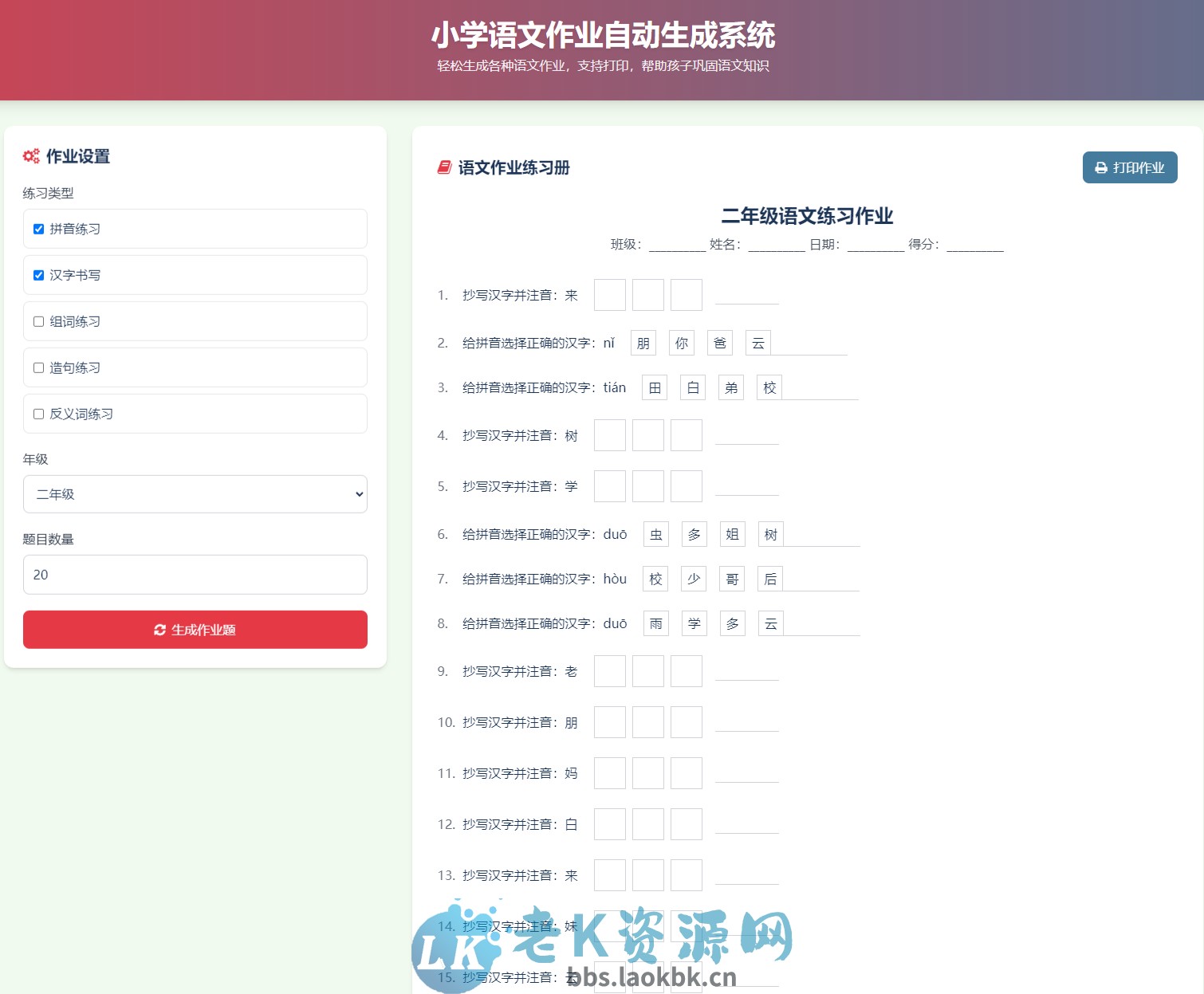Click the pinyin nǐ in question 2
The width and height of the screenshot is (1204, 994).
pos(609,343)
